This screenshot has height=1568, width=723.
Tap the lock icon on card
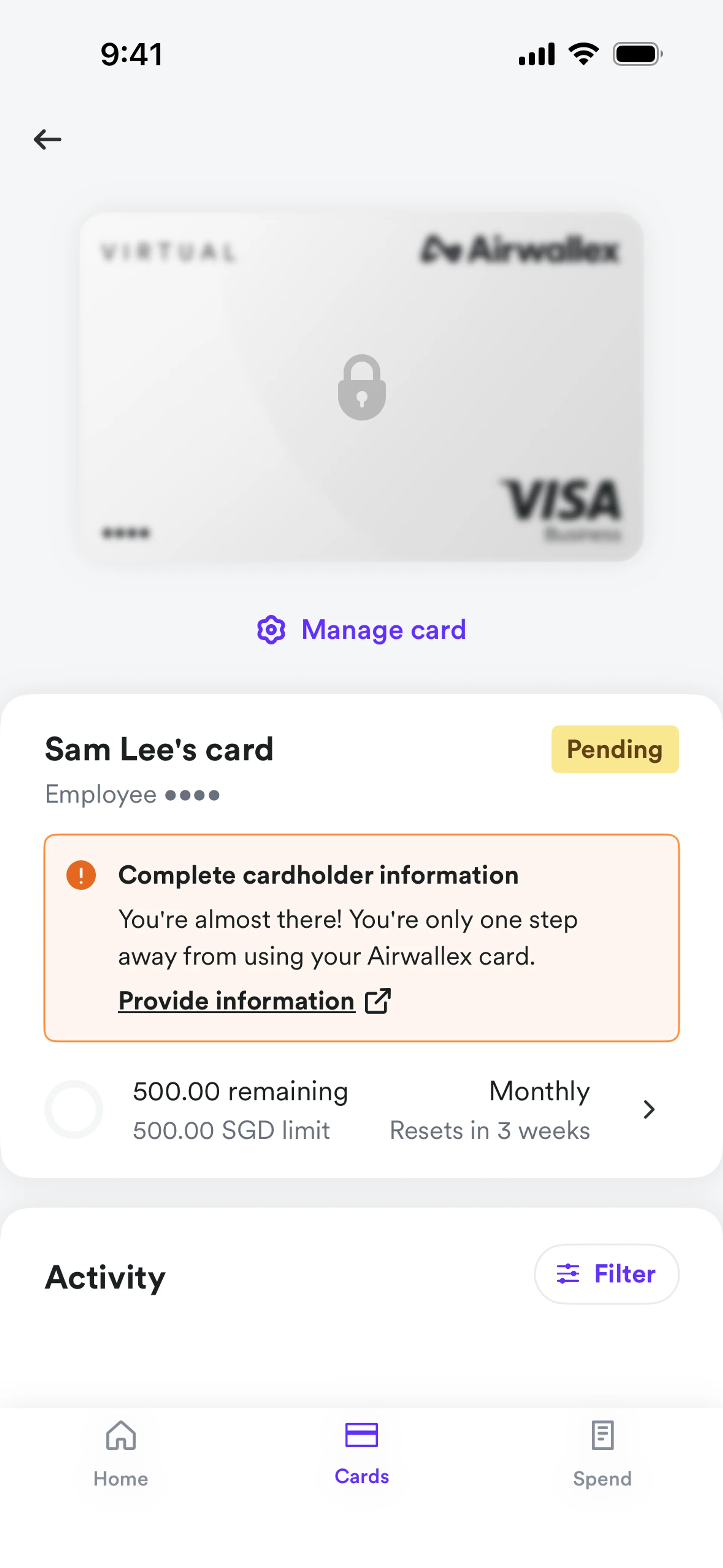click(x=361, y=387)
